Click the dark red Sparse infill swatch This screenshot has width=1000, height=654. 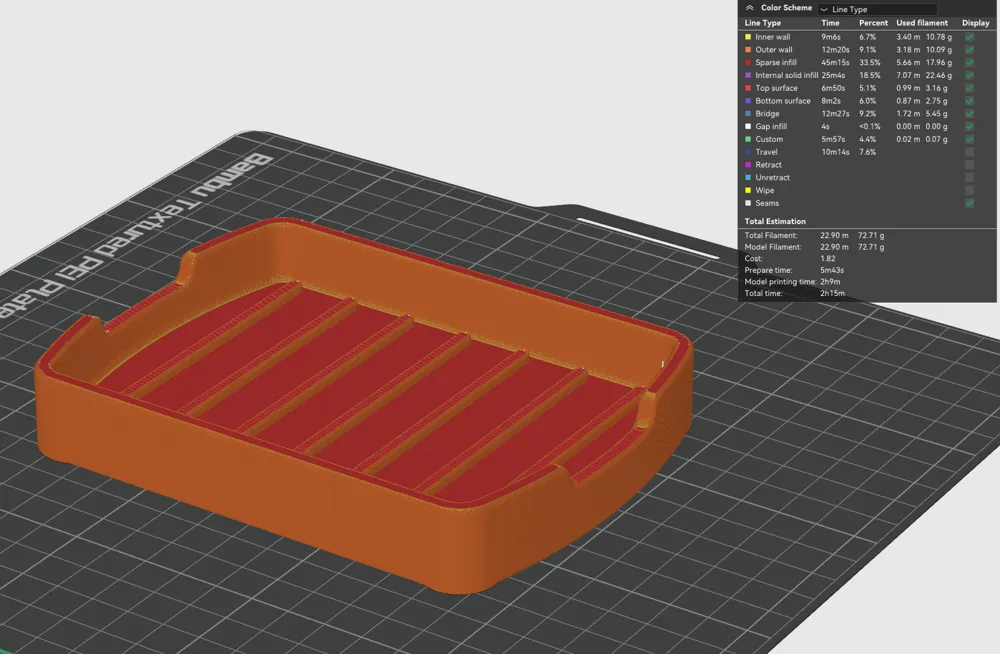pos(748,63)
